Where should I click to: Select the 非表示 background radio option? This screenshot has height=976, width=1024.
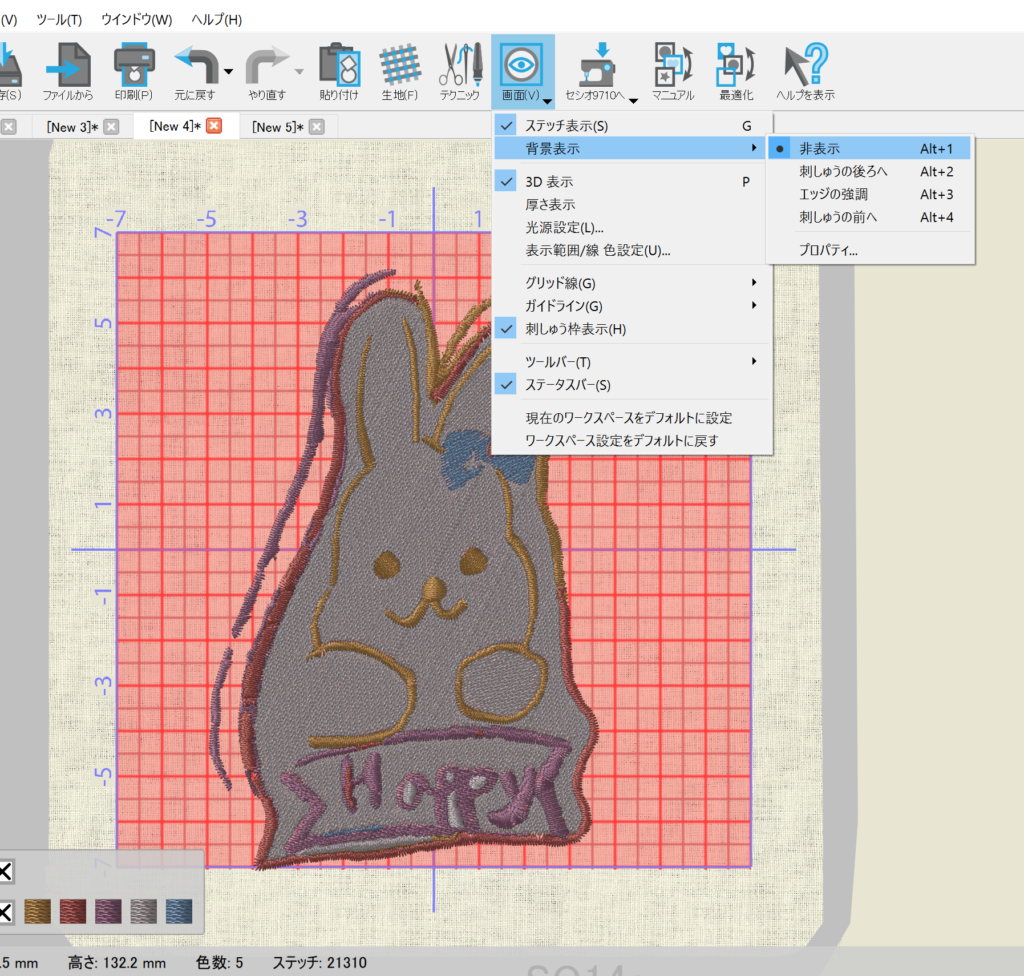click(x=819, y=149)
